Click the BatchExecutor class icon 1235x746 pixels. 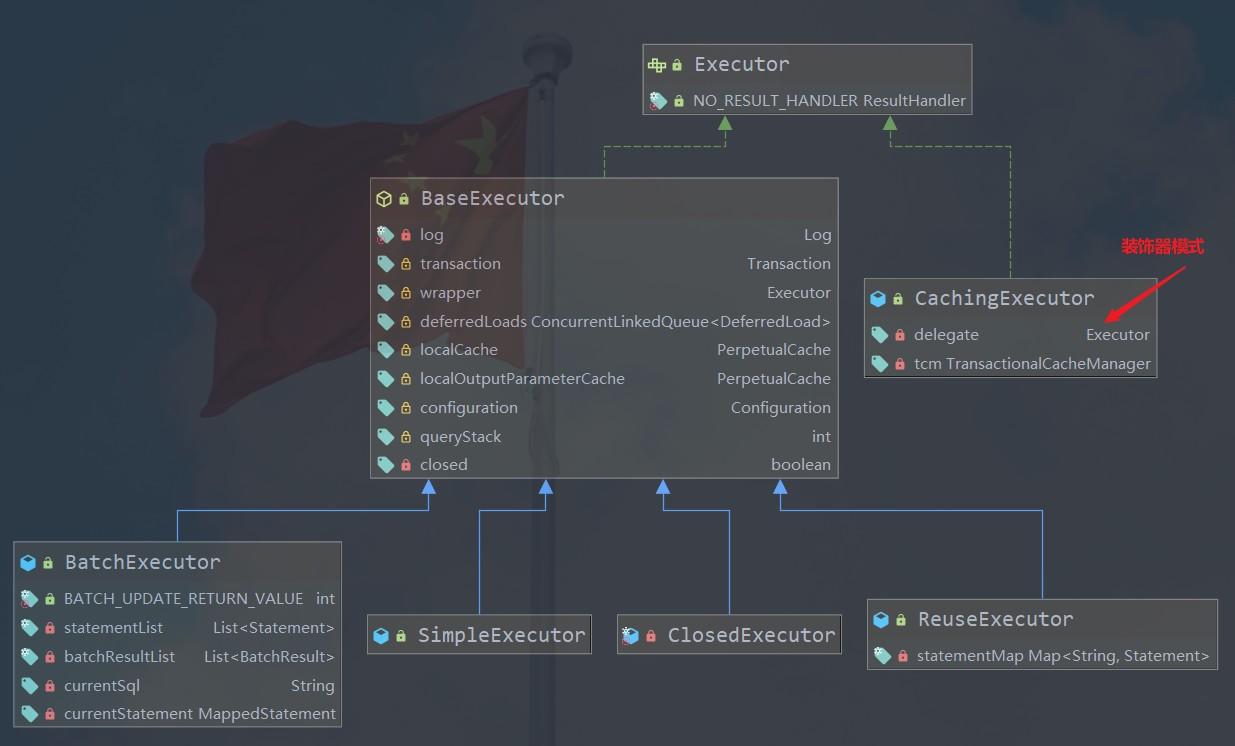click(28, 563)
